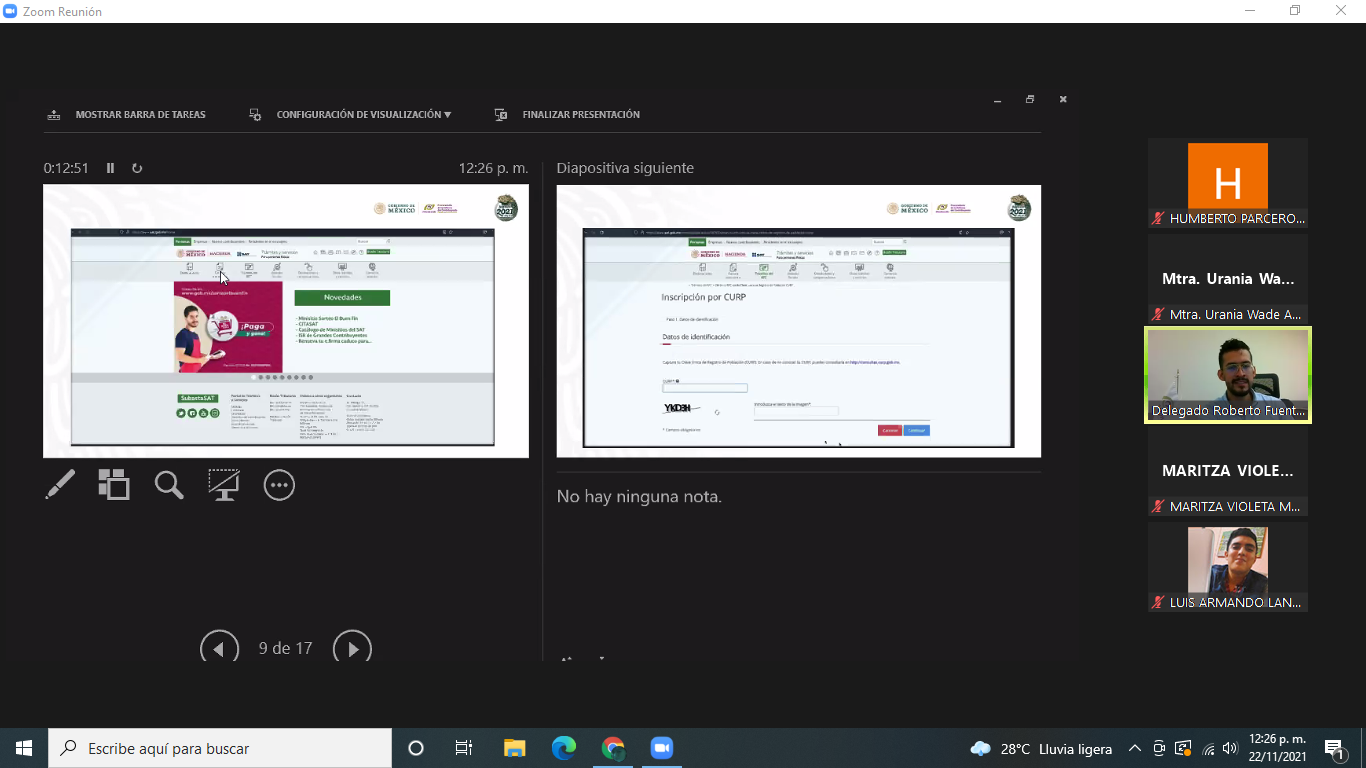Select the pen and laser pointer tool

(x=60, y=485)
